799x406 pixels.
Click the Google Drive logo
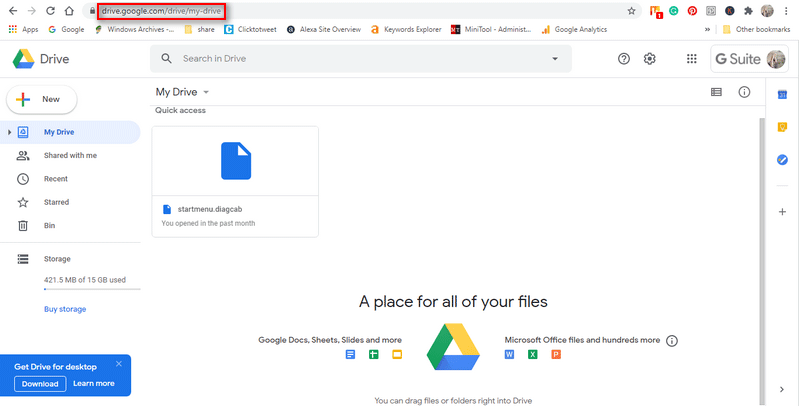(41, 59)
